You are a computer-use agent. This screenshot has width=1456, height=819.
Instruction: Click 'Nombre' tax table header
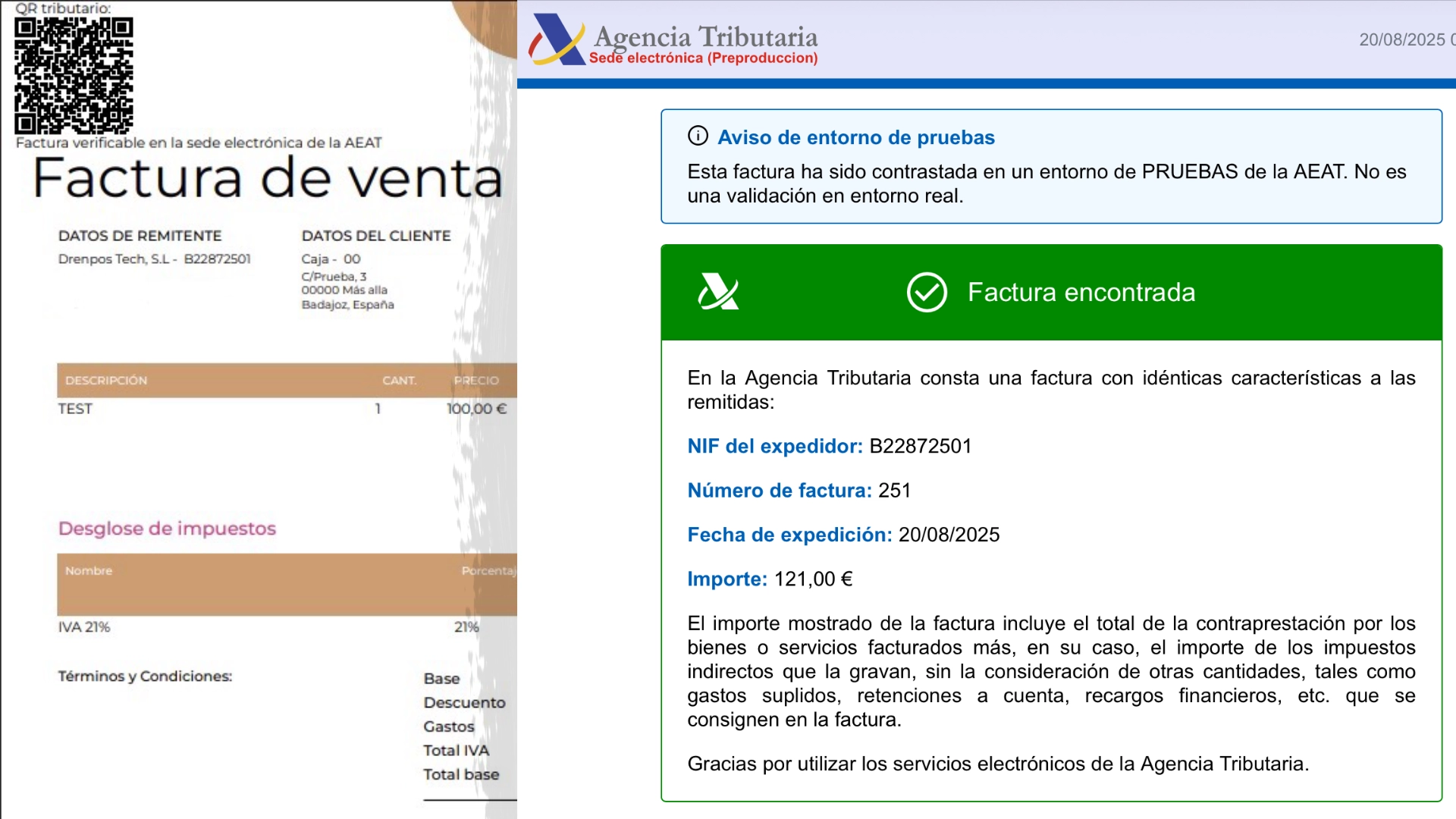point(89,571)
